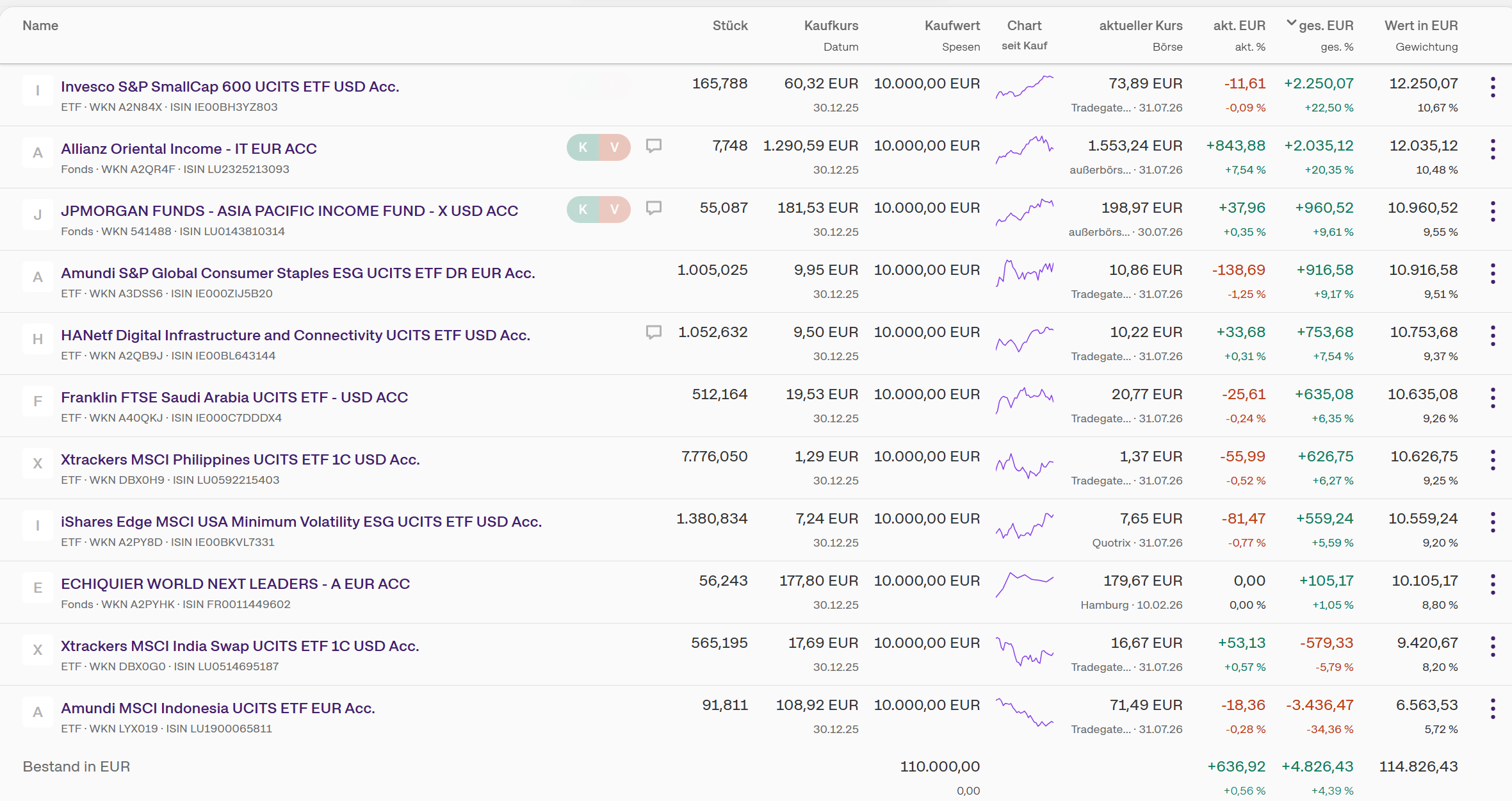
Task: Open the note icon for HANetf Digital Infrastructure
Action: click(653, 333)
